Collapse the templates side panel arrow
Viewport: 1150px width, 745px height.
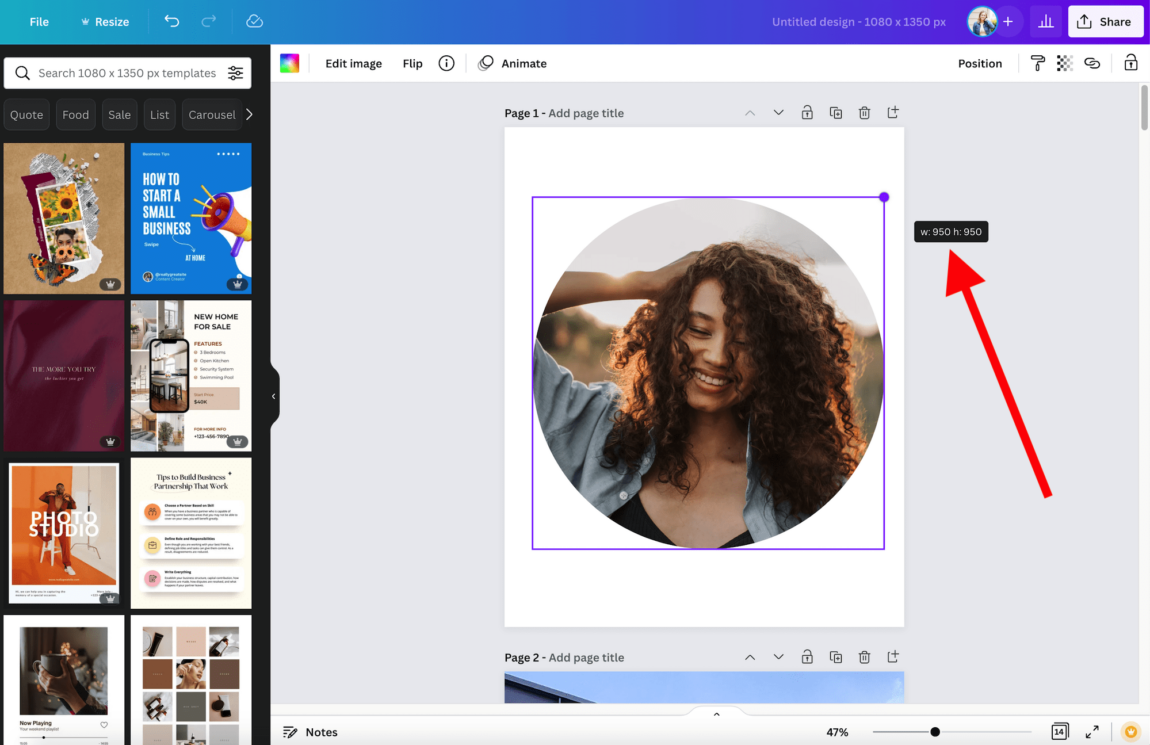[x=272, y=396]
